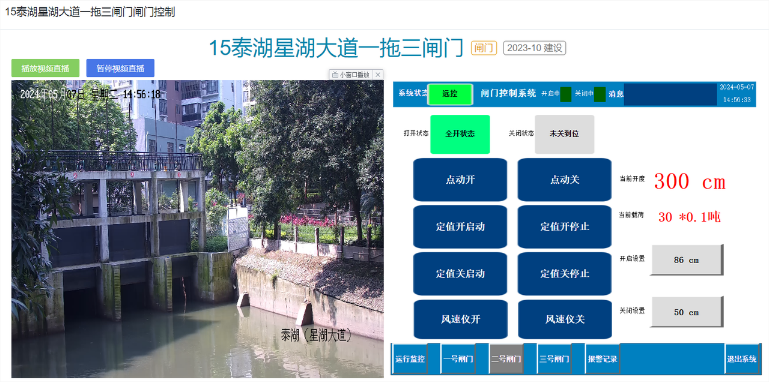Select the 86 cm opening setting field
The image size is (769, 382).
click(687, 260)
